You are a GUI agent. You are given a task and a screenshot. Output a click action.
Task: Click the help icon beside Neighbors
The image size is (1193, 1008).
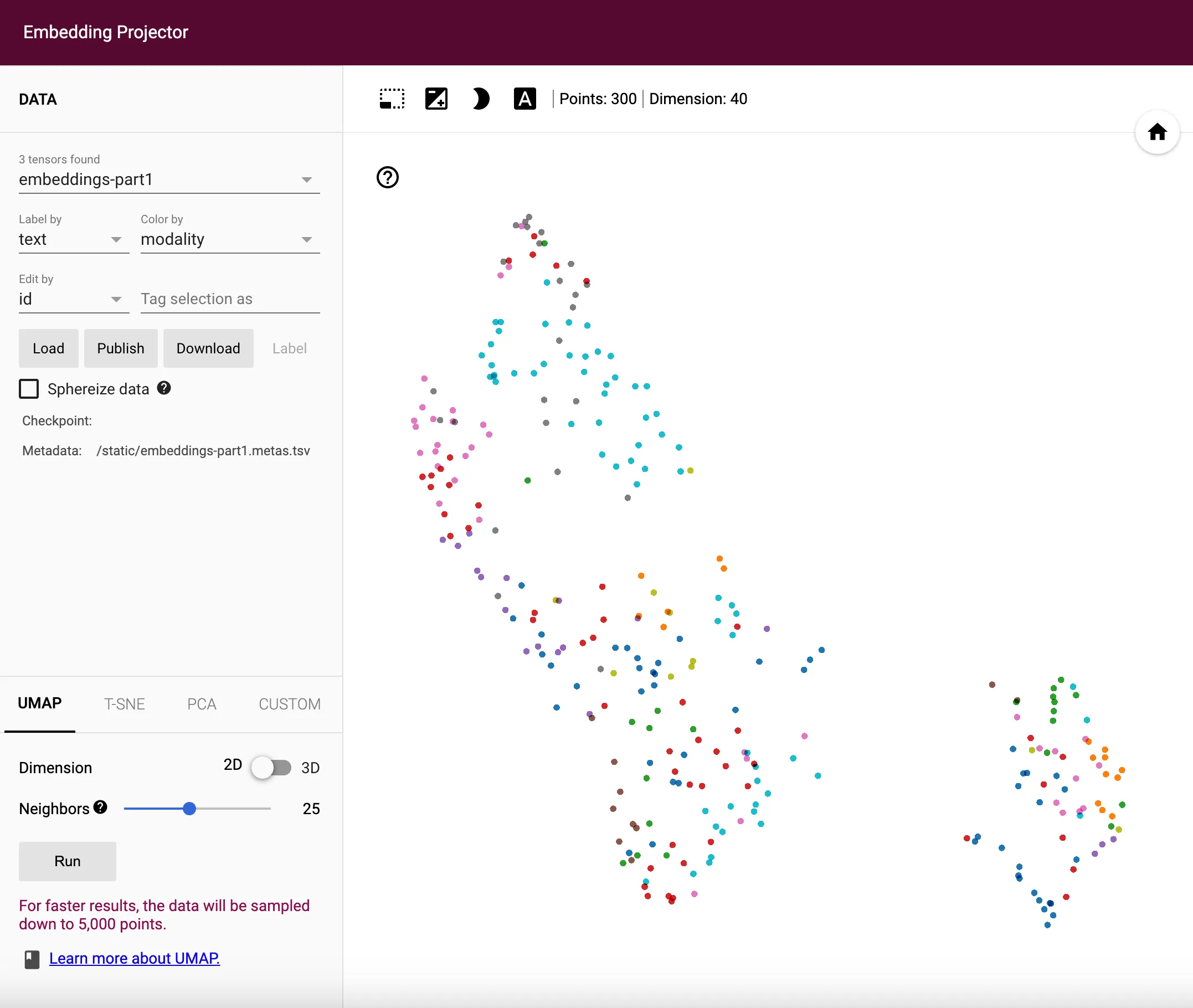(100, 808)
